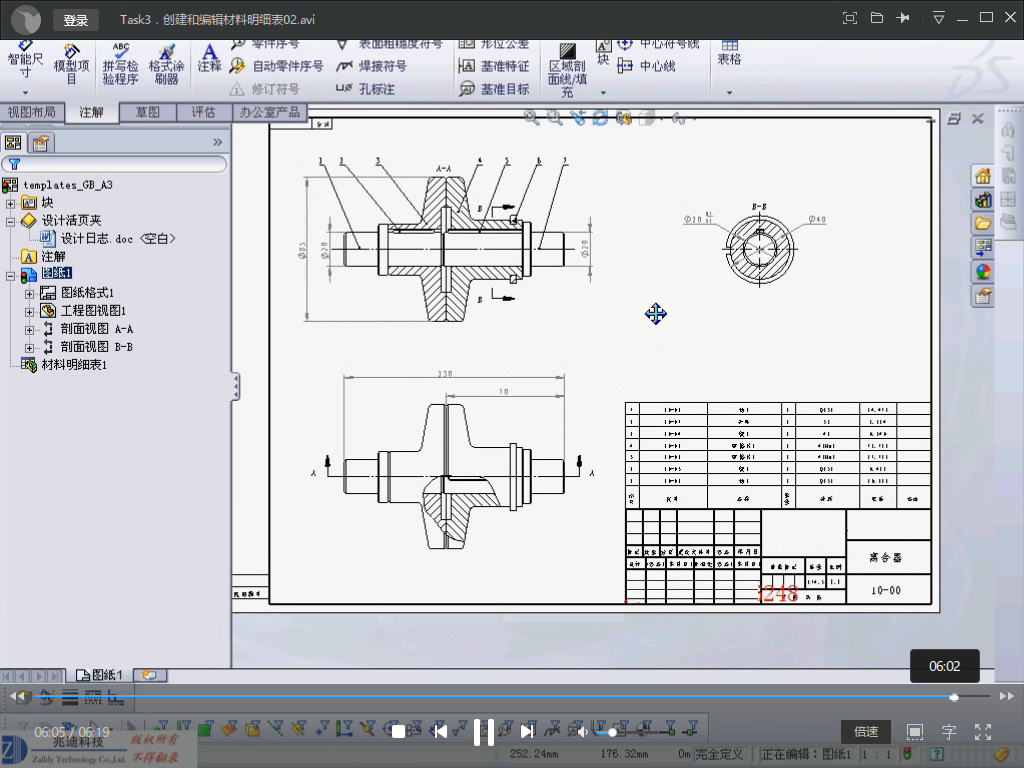Insert a 焊接符号 weld symbol
Viewport: 1024px width, 768px height.
[x=372, y=66]
